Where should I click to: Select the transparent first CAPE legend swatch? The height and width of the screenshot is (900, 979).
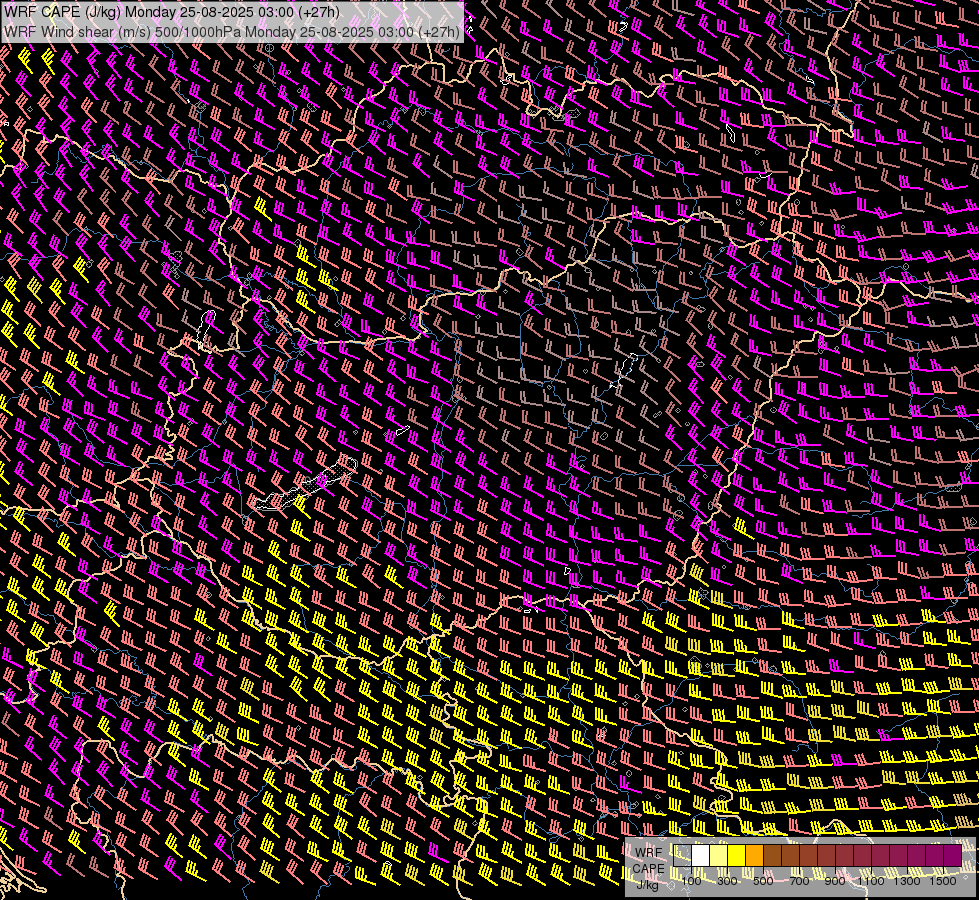click(682, 855)
